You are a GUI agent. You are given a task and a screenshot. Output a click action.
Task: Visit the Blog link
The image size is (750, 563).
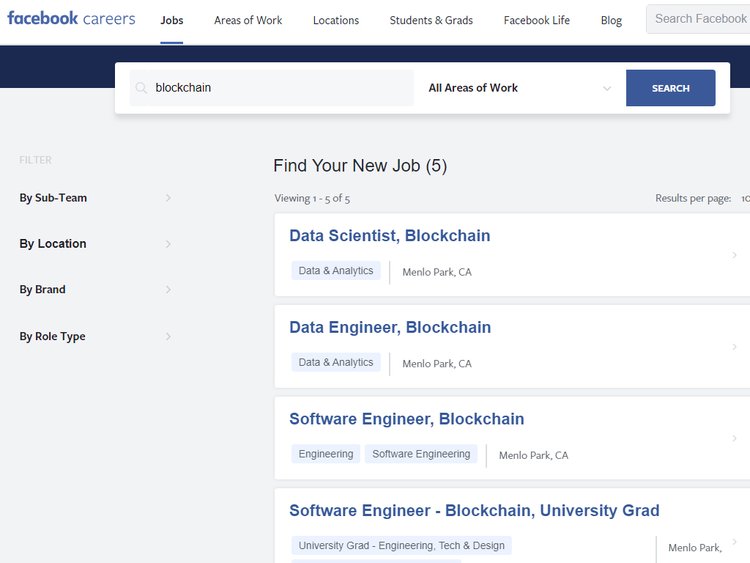[x=611, y=21]
